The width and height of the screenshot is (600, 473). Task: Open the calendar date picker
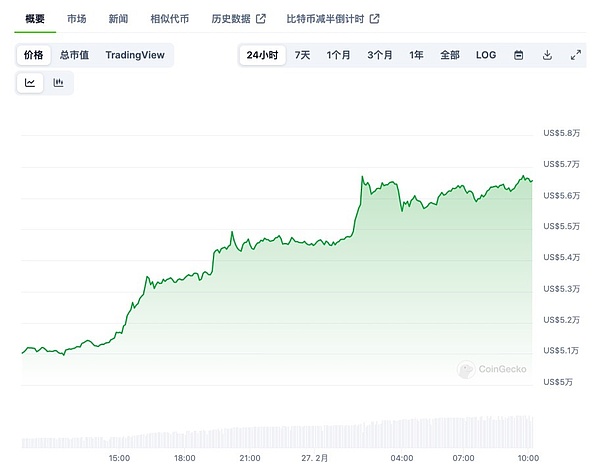point(519,55)
